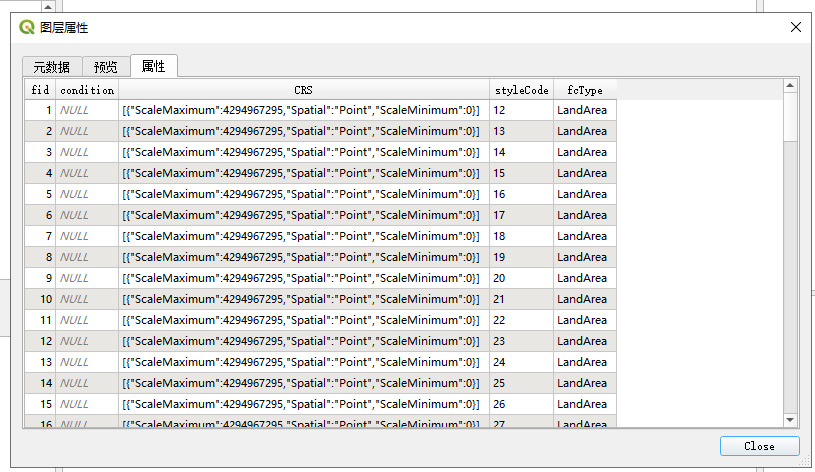This screenshot has height=472, width=815.
Task: Click the LandArea cell in row 11
Action: (585, 320)
